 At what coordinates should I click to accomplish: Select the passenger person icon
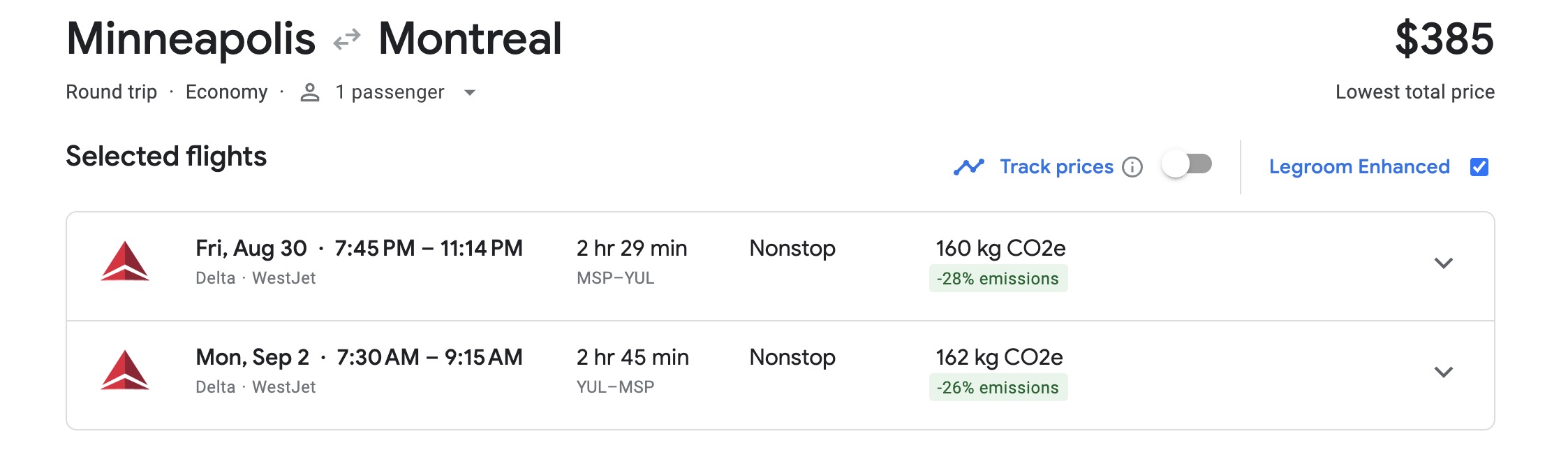310,92
